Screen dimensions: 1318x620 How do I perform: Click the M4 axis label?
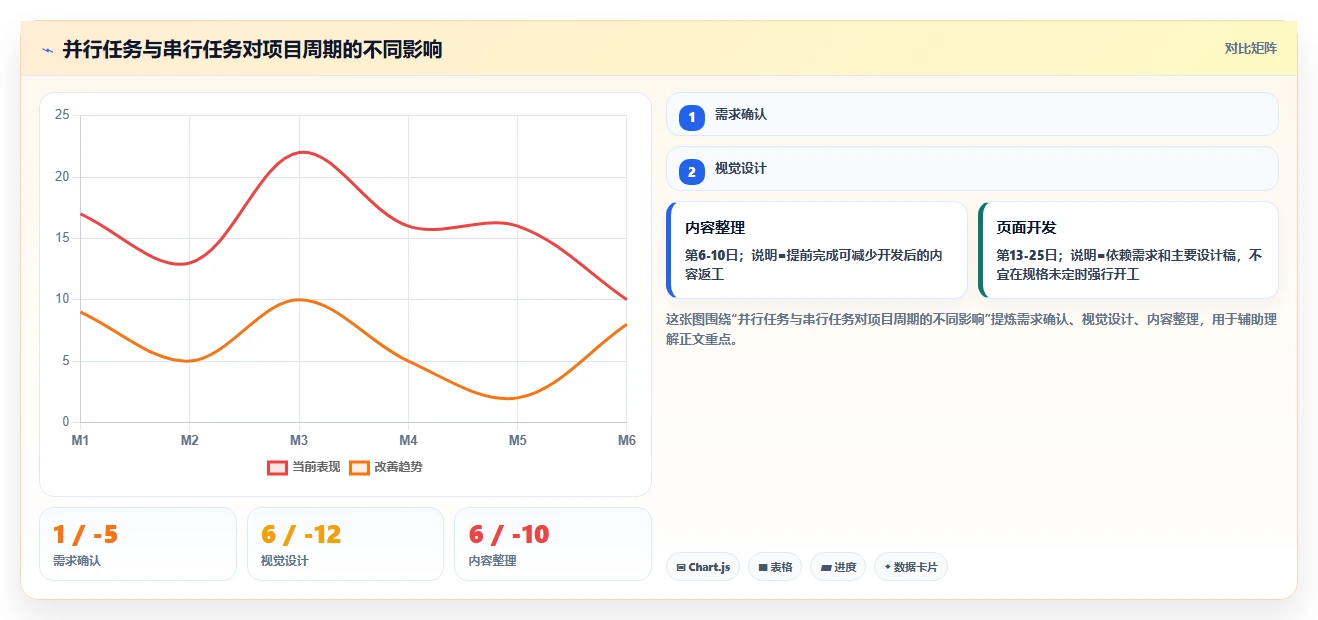[408, 440]
